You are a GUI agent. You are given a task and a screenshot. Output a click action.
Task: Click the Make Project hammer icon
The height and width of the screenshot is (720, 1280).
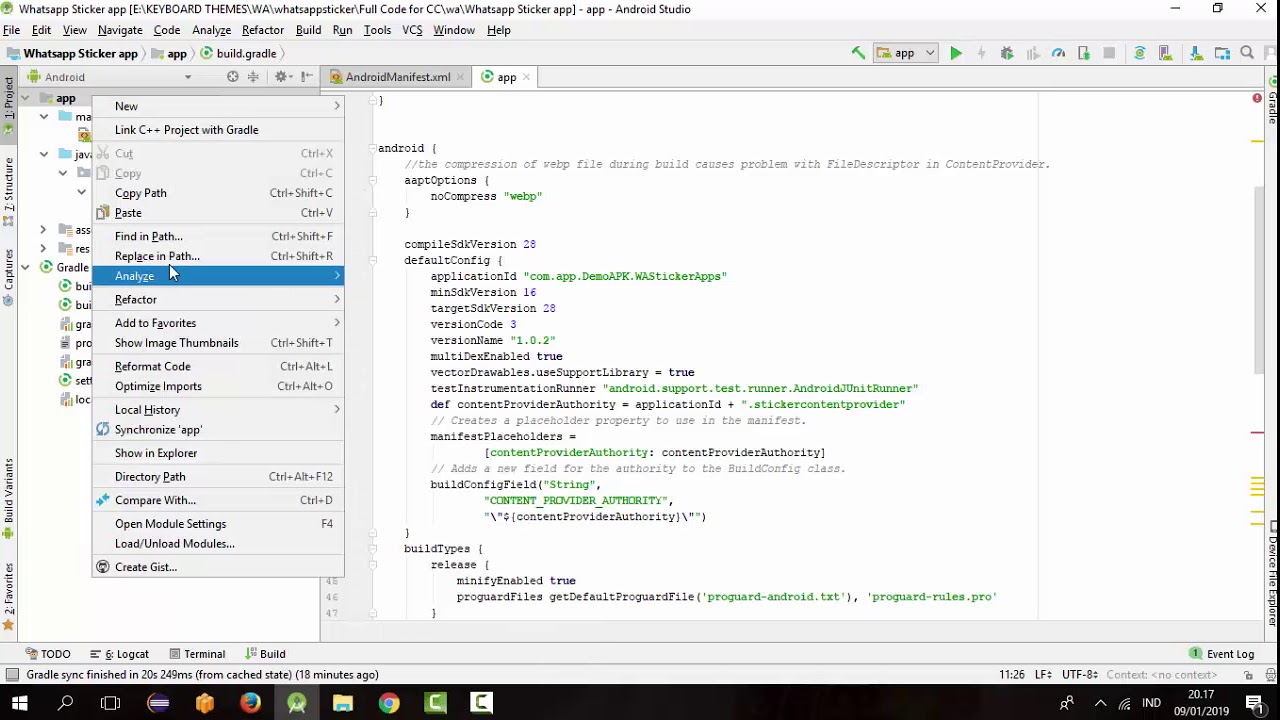point(858,53)
